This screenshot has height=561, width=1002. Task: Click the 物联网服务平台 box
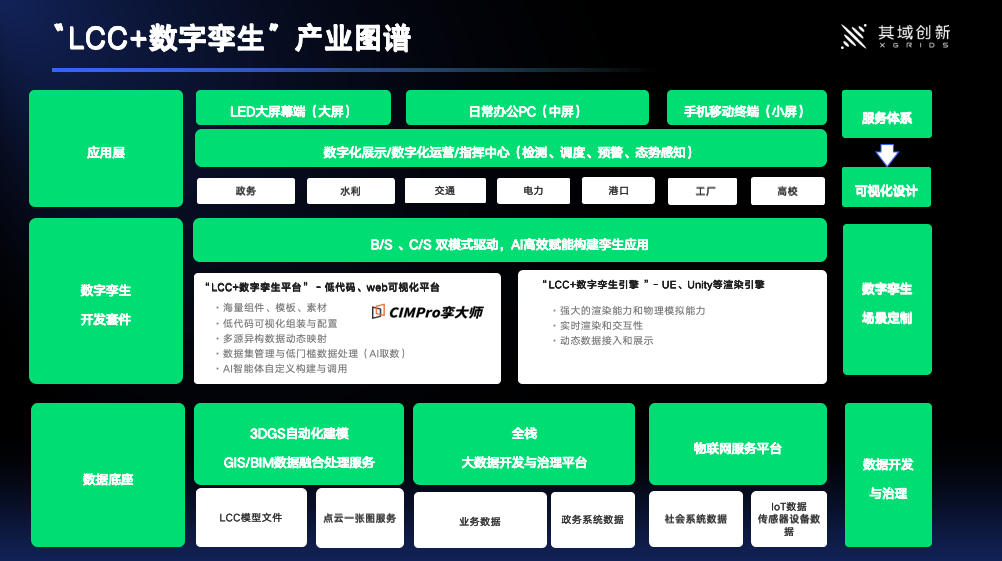coord(738,444)
